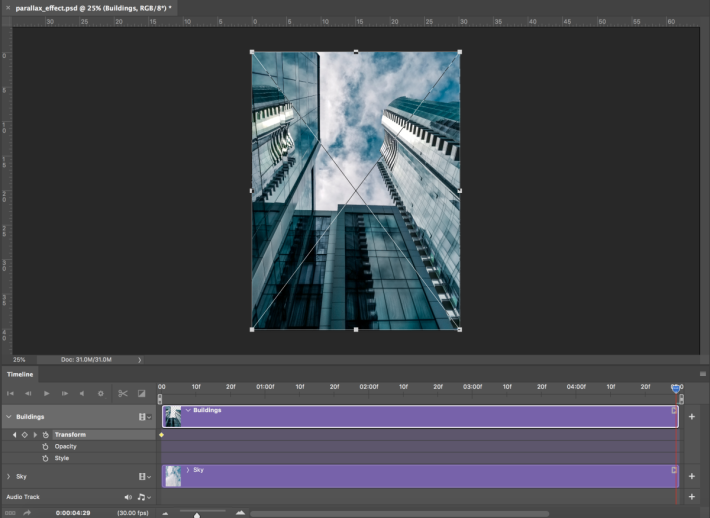Screen dimensions: 710x518
Task: Convert to frame animation icon
Action: click(x=10, y=513)
